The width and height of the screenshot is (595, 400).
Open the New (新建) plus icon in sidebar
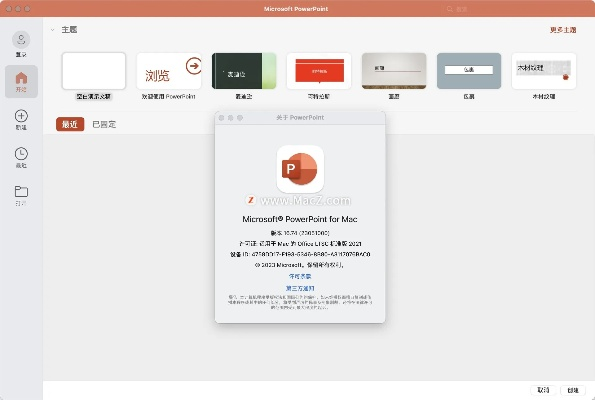tap(21, 116)
